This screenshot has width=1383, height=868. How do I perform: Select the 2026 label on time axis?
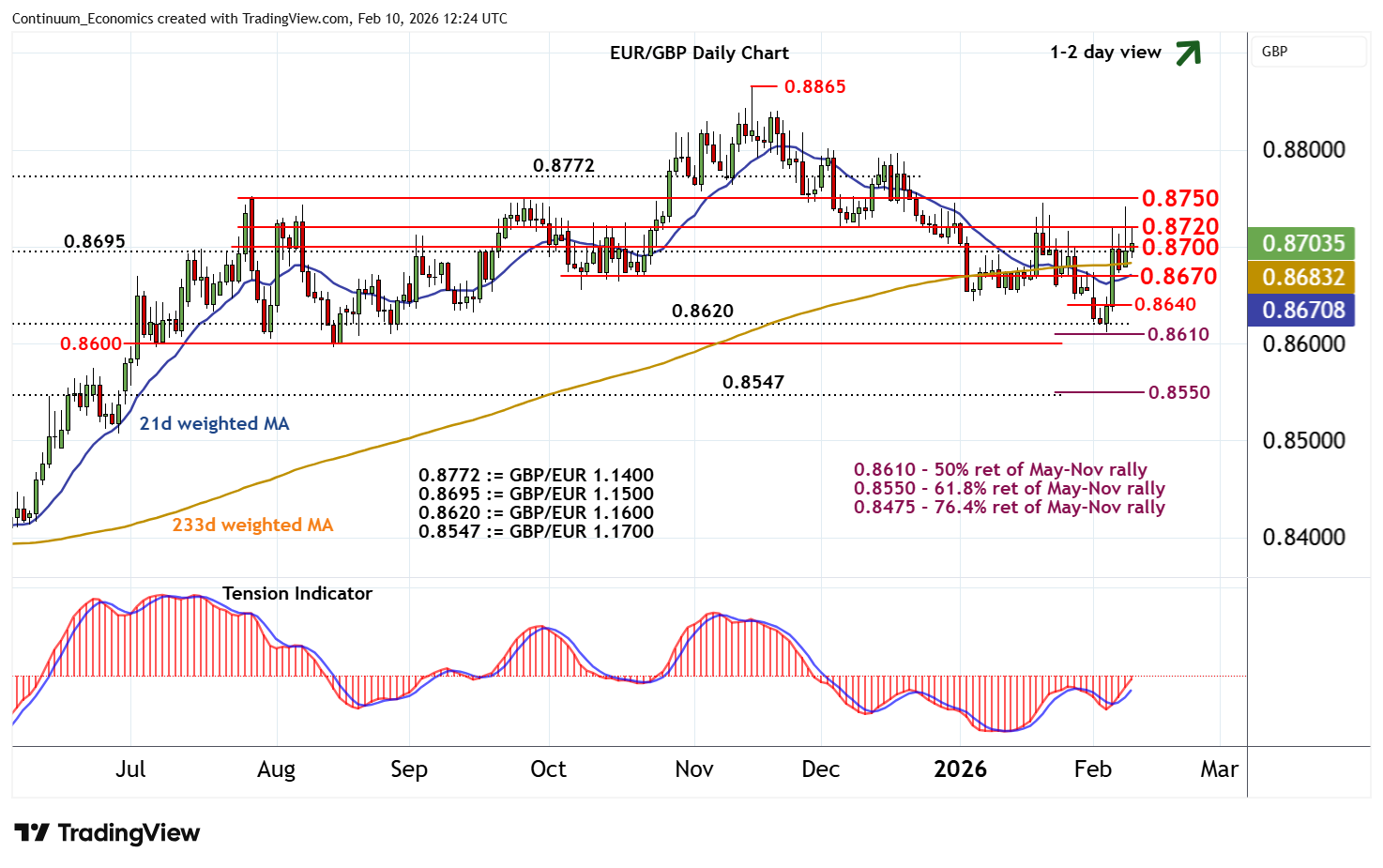coord(960,769)
